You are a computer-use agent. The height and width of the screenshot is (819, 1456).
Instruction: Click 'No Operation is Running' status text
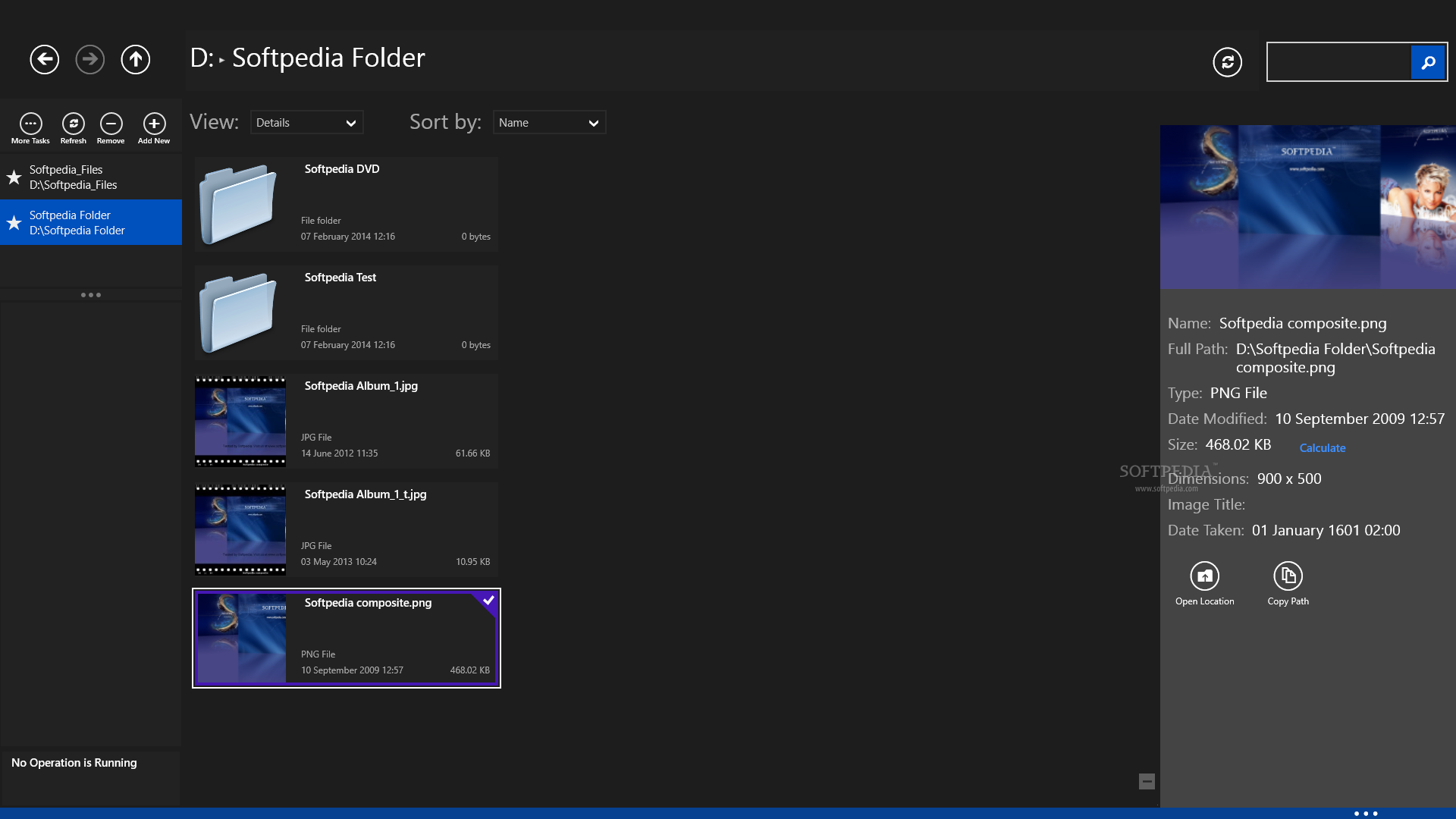click(74, 763)
